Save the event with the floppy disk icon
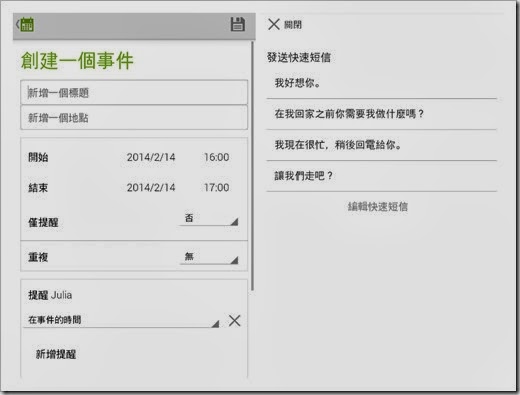520x395 pixels. 238,24
